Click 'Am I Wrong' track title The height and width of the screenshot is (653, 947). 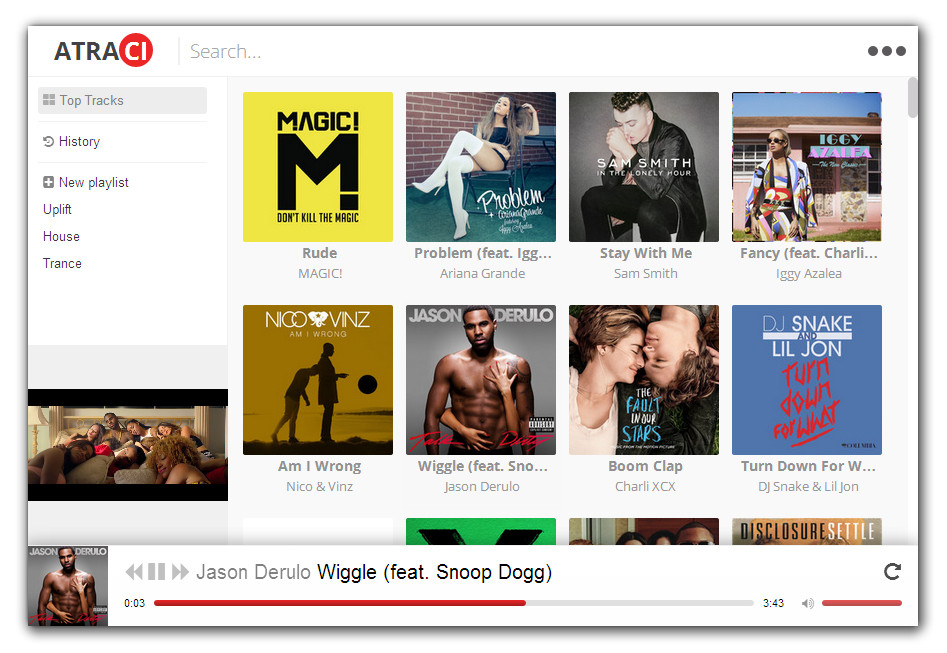[x=319, y=466]
